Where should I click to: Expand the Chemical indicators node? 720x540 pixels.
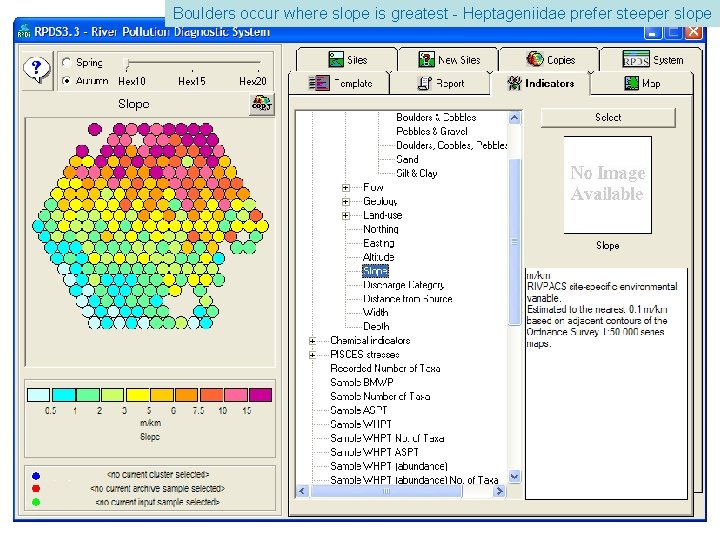(313, 341)
